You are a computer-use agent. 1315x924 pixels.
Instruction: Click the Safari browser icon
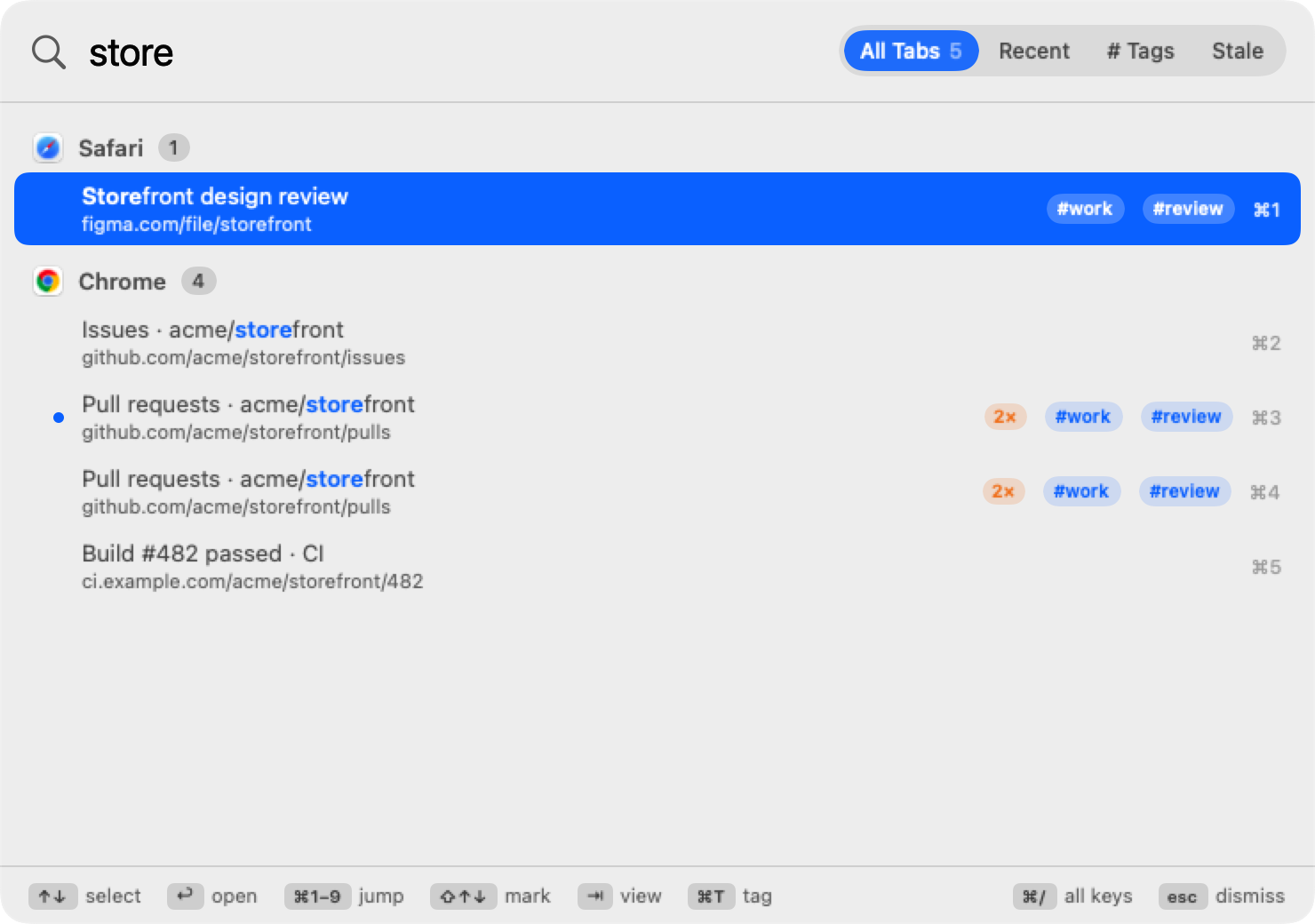point(48,147)
